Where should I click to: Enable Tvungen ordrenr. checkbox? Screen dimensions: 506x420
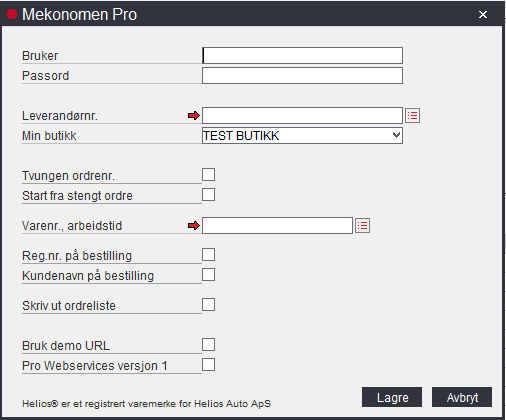[208, 174]
